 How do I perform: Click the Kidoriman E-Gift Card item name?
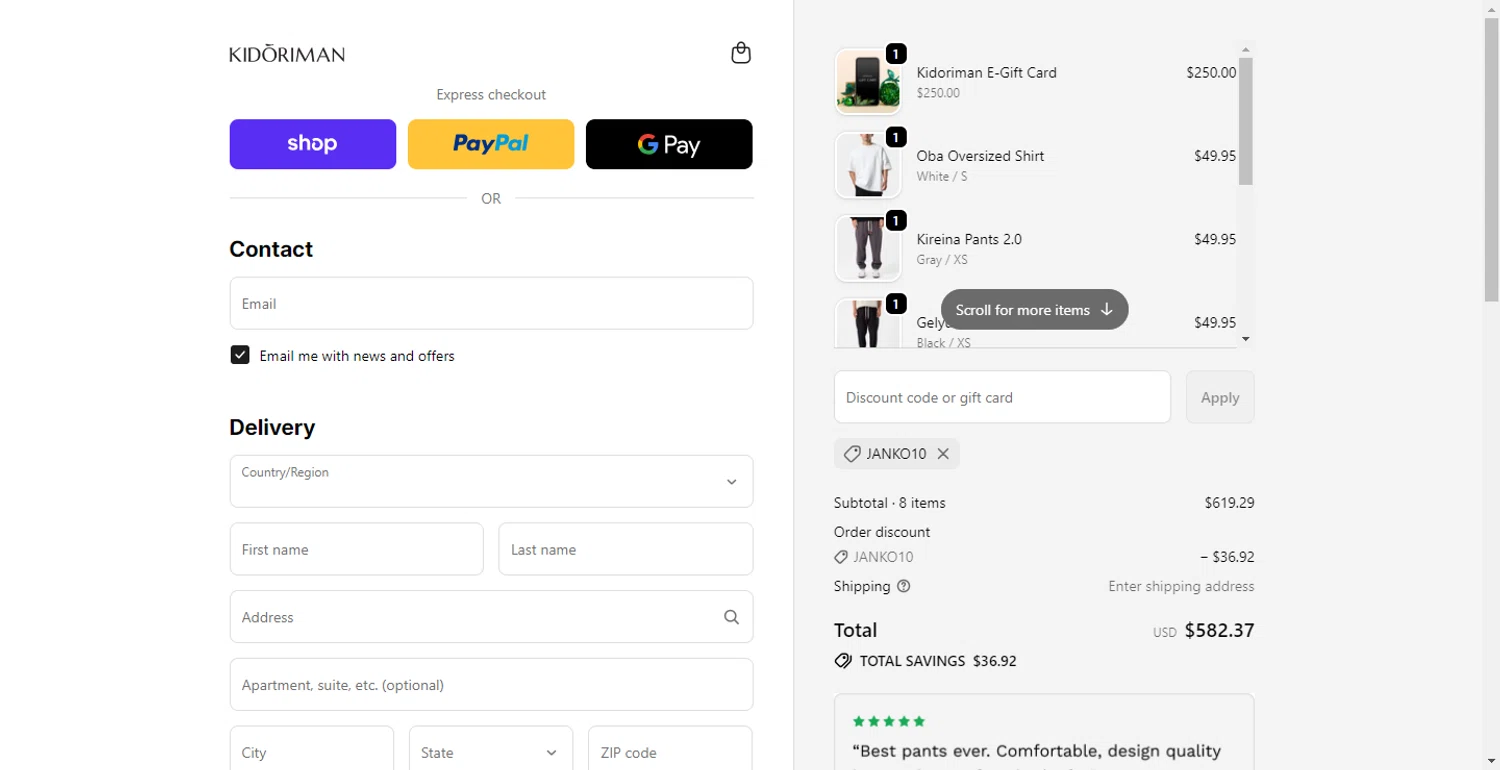tap(987, 72)
